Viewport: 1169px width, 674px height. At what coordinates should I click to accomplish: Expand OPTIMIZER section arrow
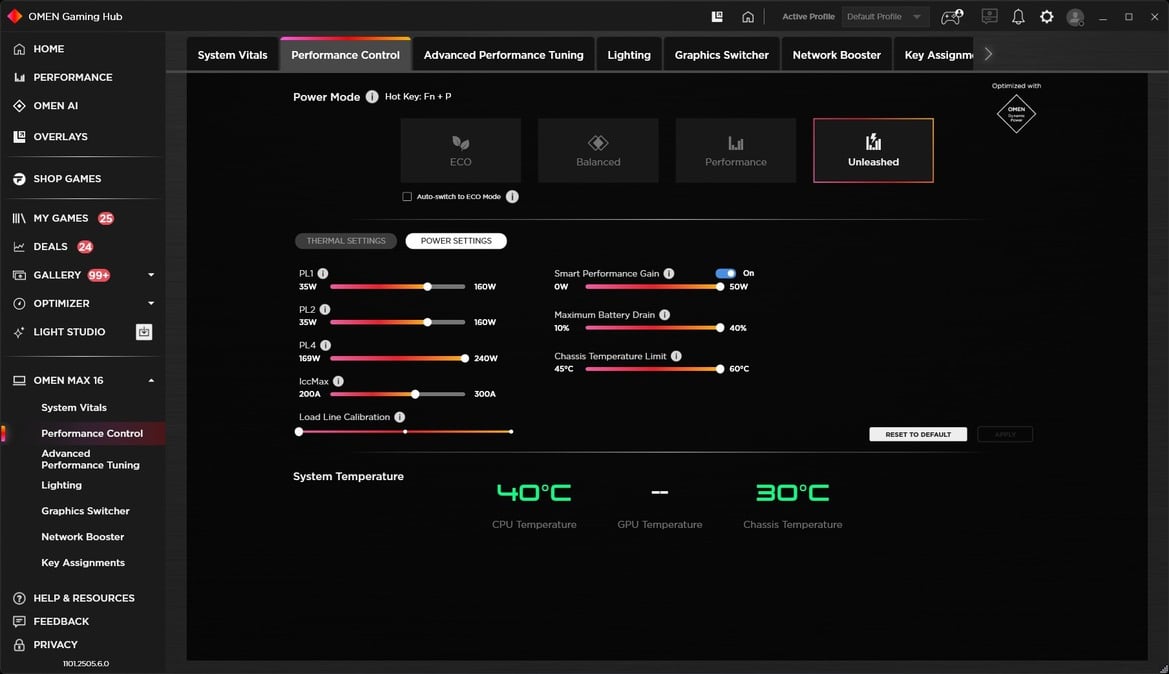coord(151,303)
